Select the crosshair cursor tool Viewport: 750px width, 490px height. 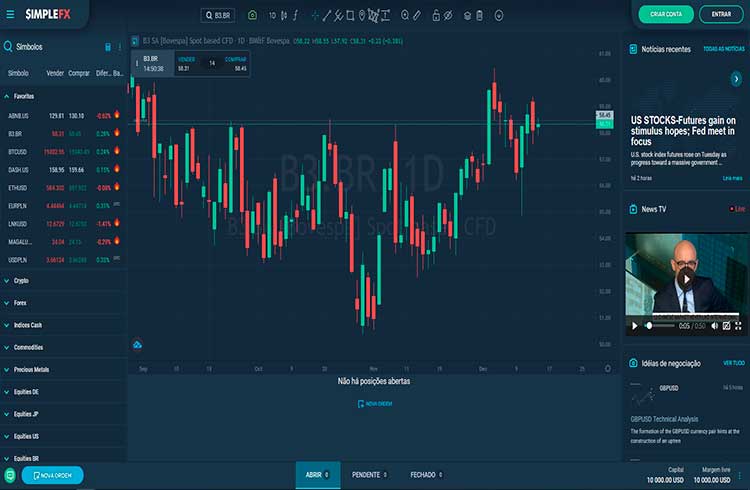click(x=315, y=16)
